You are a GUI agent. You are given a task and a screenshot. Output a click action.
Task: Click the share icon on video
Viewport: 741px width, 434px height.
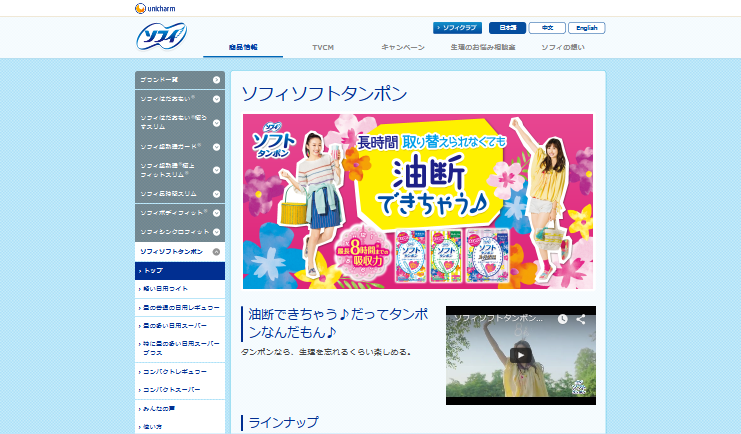[x=581, y=319]
